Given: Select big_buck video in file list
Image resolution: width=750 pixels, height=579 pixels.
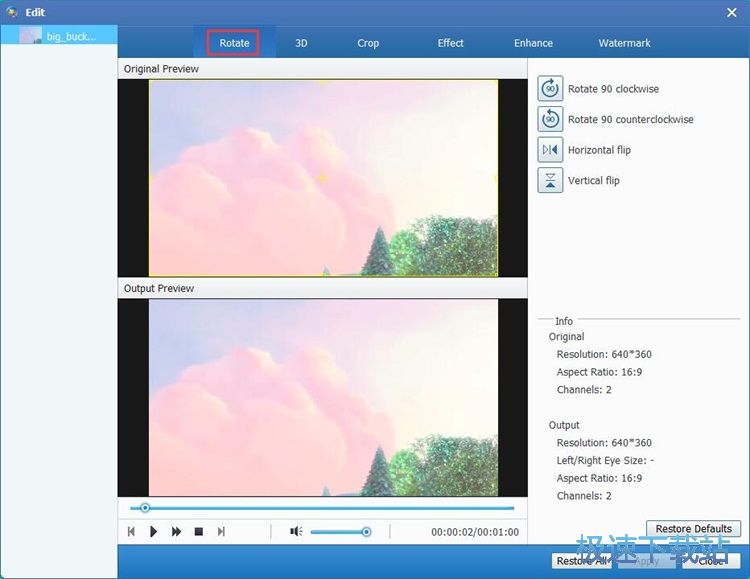Looking at the screenshot, I should click(x=59, y=36).
